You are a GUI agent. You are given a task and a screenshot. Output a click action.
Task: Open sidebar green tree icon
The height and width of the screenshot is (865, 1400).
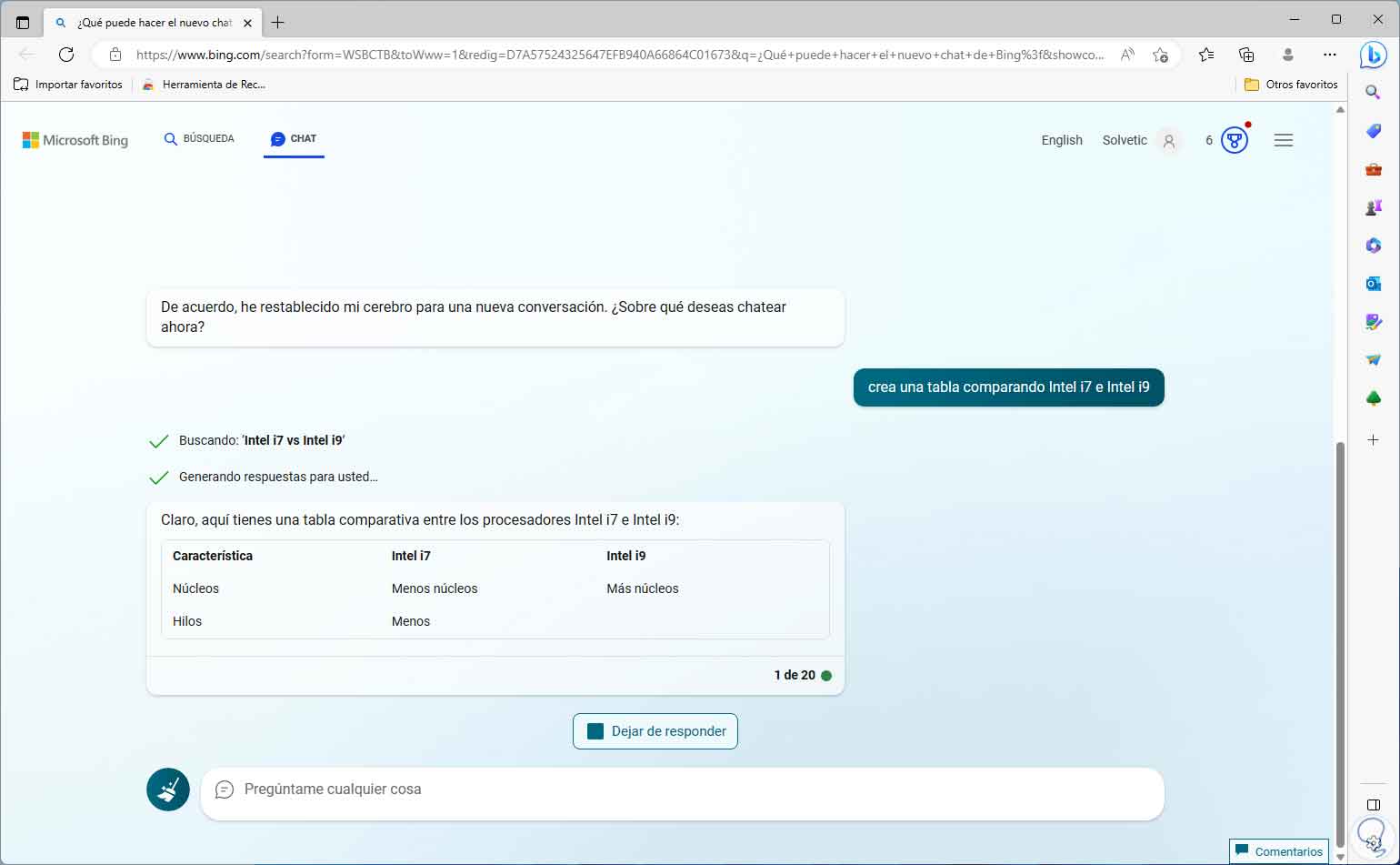(1374, 398)
